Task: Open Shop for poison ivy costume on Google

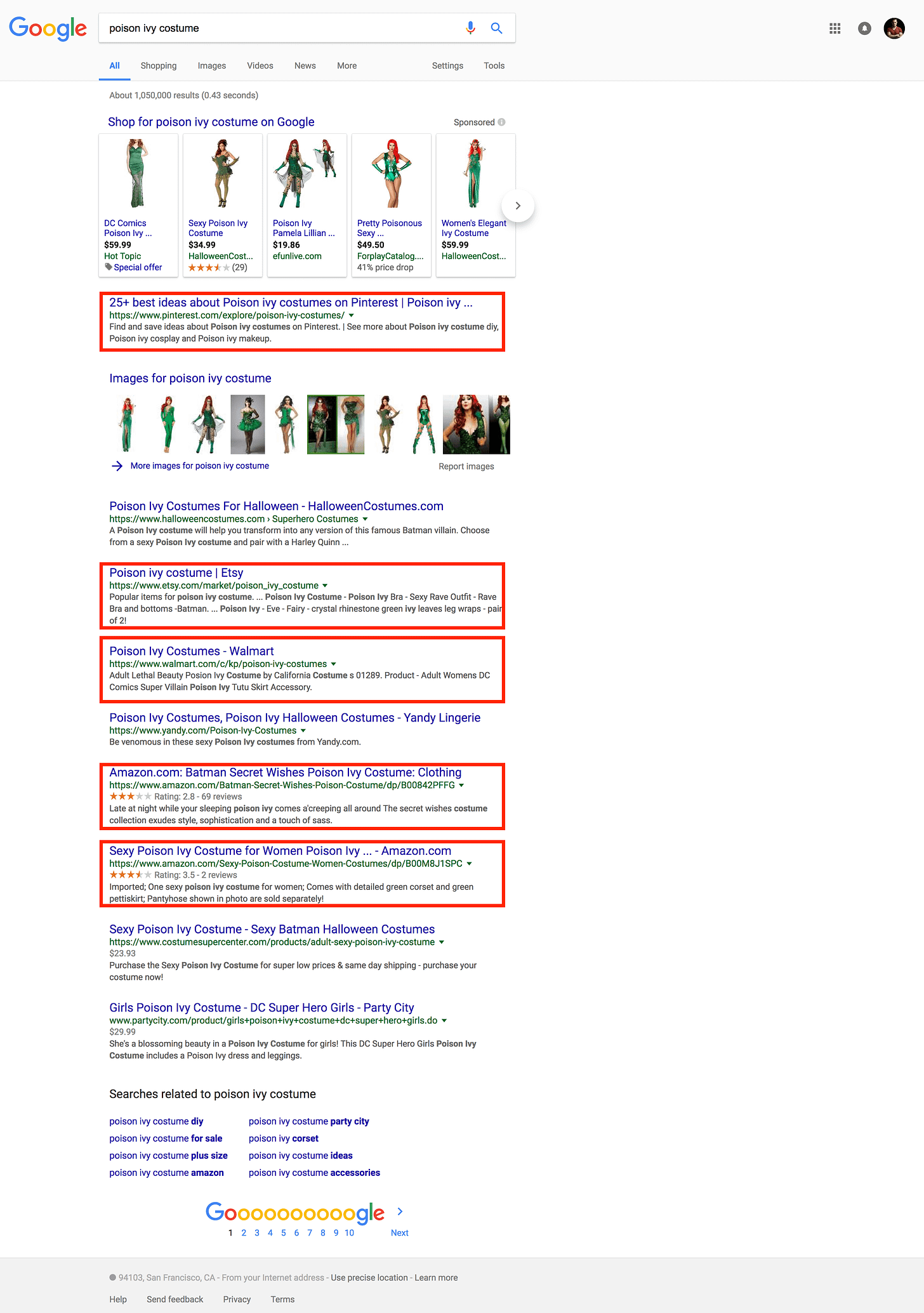Action: (x=211, y=122)
